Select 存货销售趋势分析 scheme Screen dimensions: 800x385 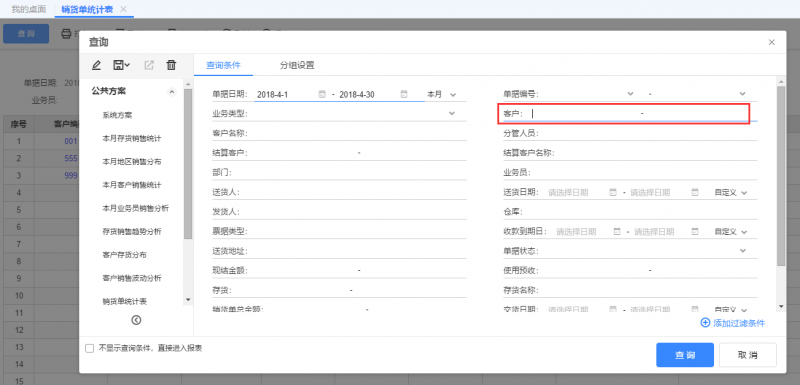click(x=132, y=232)
